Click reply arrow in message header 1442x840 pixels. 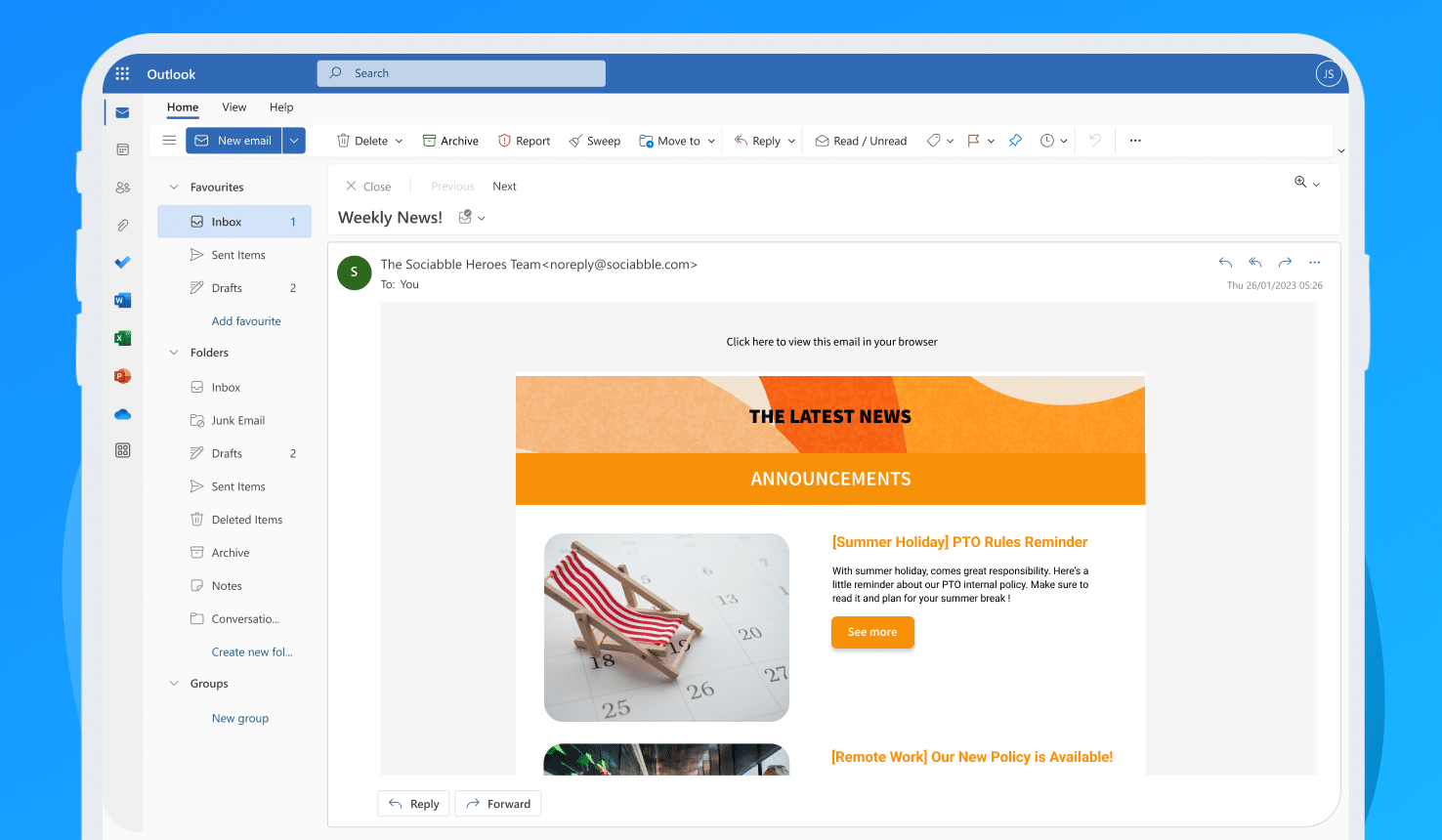[1225, 262]
